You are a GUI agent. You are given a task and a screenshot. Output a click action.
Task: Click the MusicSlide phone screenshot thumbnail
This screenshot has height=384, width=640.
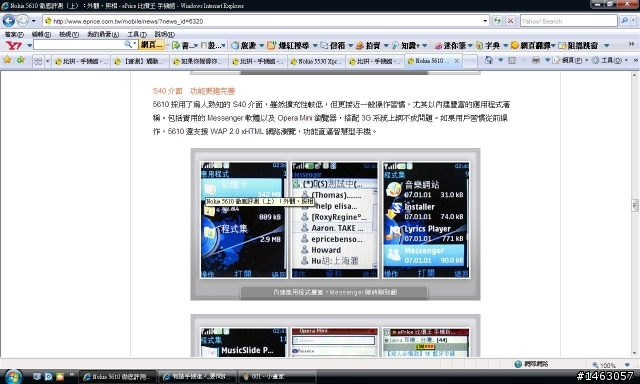coord(243,342)
